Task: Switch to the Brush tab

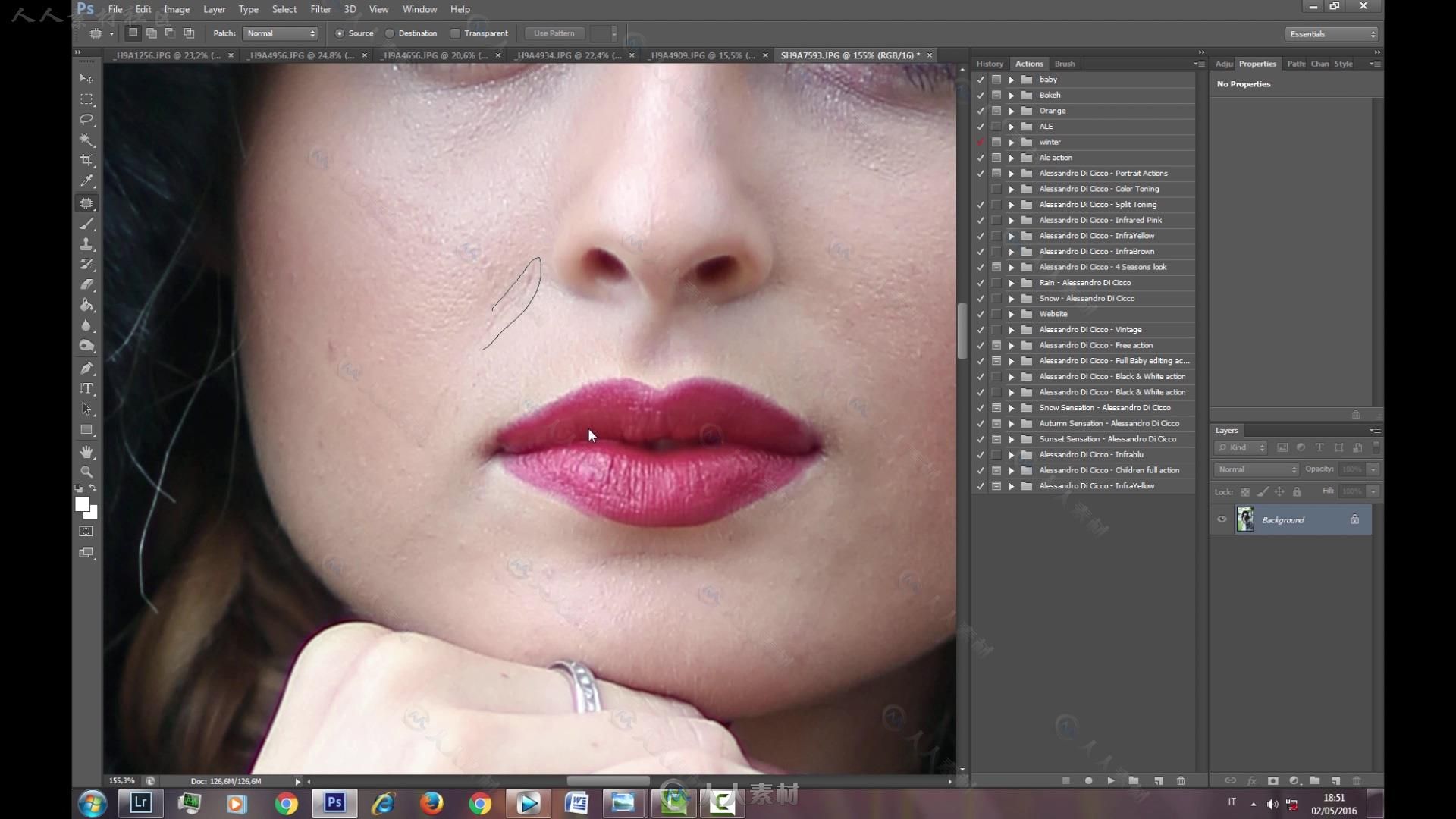Action: (x=1065, y=64)
